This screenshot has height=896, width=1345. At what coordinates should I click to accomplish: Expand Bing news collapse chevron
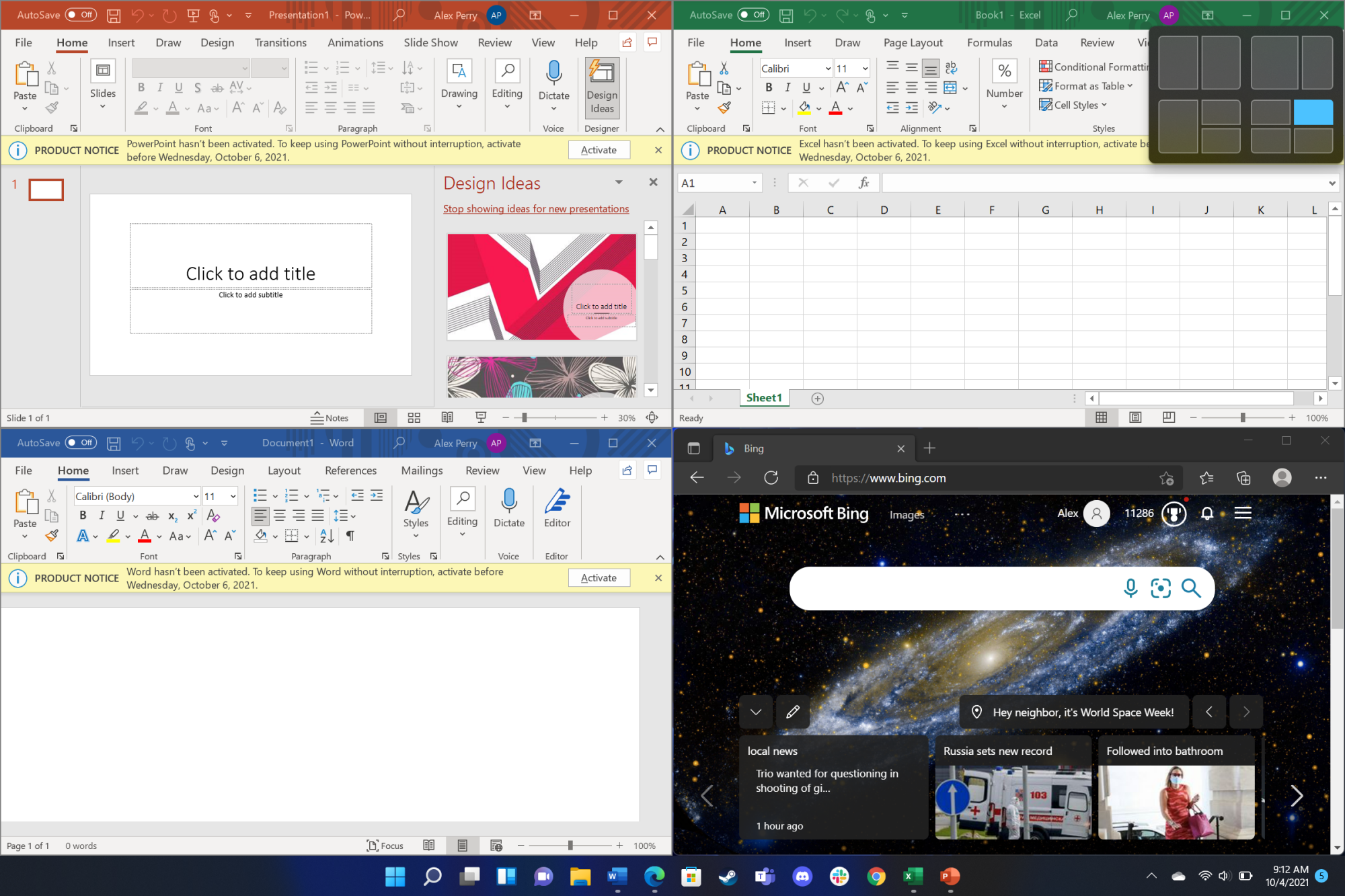tap(756, 712)
